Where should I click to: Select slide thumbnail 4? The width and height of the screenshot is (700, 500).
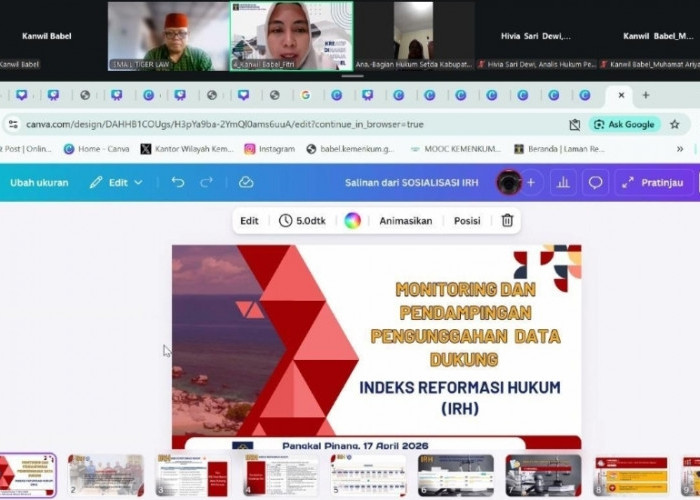pos(281,475)
